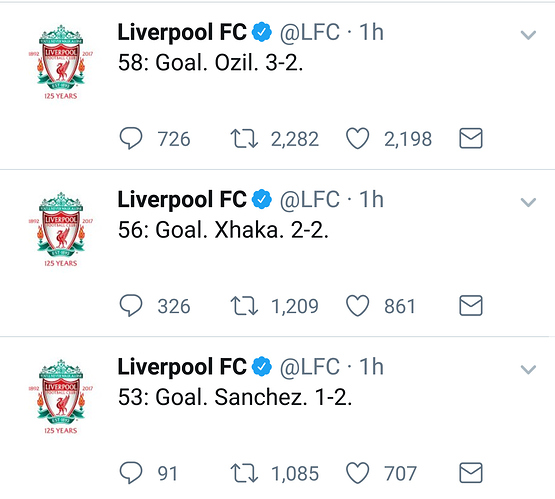Open the @LFC handle on Xhaka tweet
Screen dimensions: 555x499
310,200
